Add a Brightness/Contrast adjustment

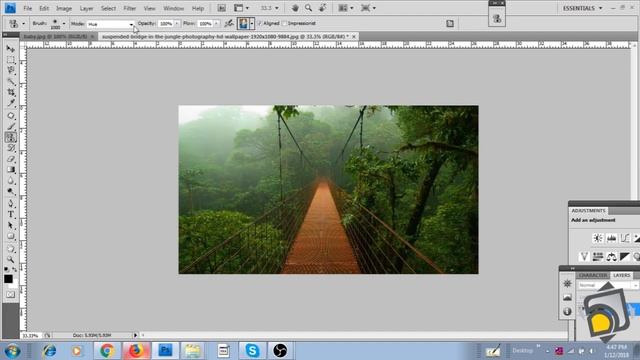tap(598, 238)
